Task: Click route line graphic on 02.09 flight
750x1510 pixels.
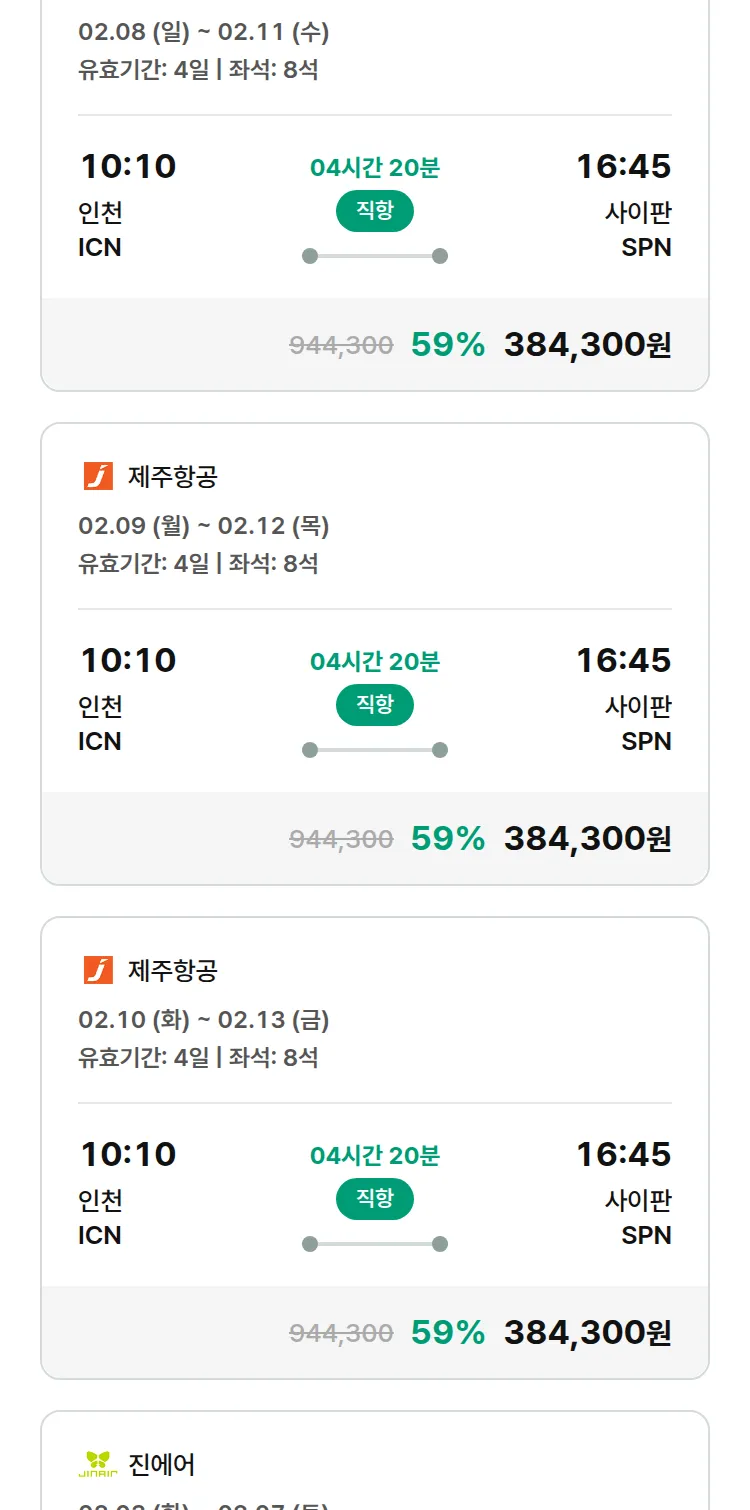Action: [x=375, y=750]
